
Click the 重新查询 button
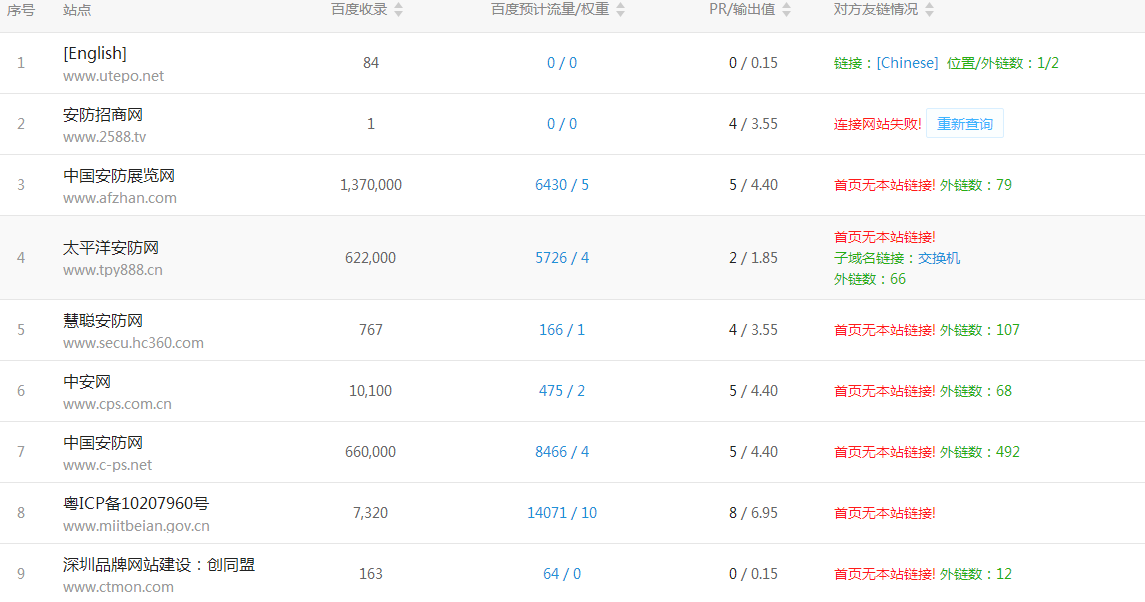click(964, 124)
